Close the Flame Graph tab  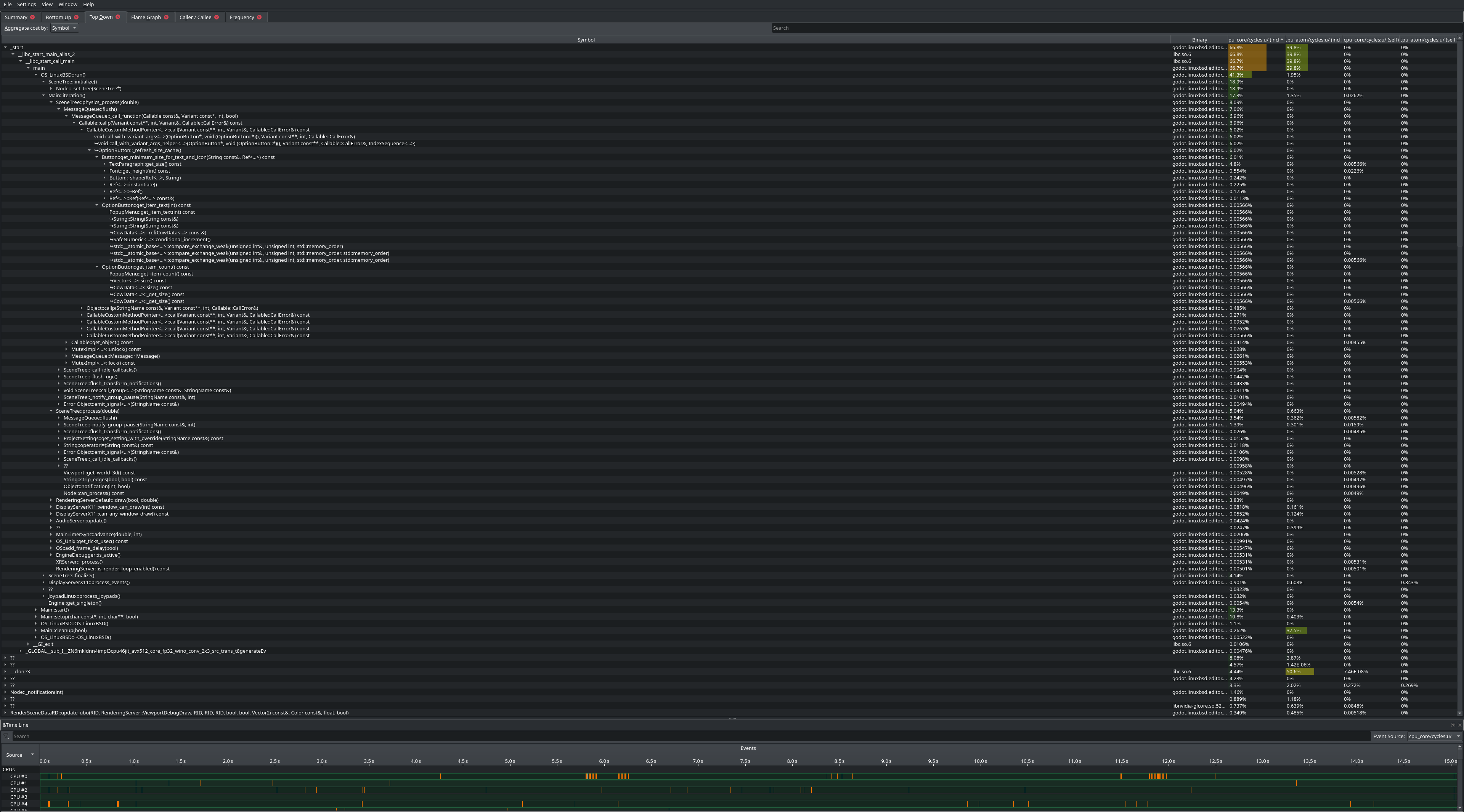coord(166,17)
